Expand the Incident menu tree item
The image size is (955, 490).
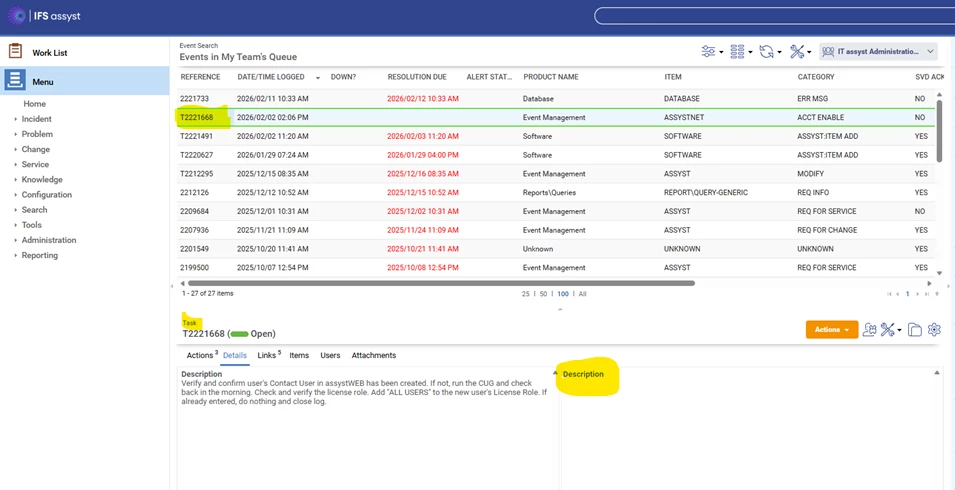pyautogui.click(x=37, y=119)
